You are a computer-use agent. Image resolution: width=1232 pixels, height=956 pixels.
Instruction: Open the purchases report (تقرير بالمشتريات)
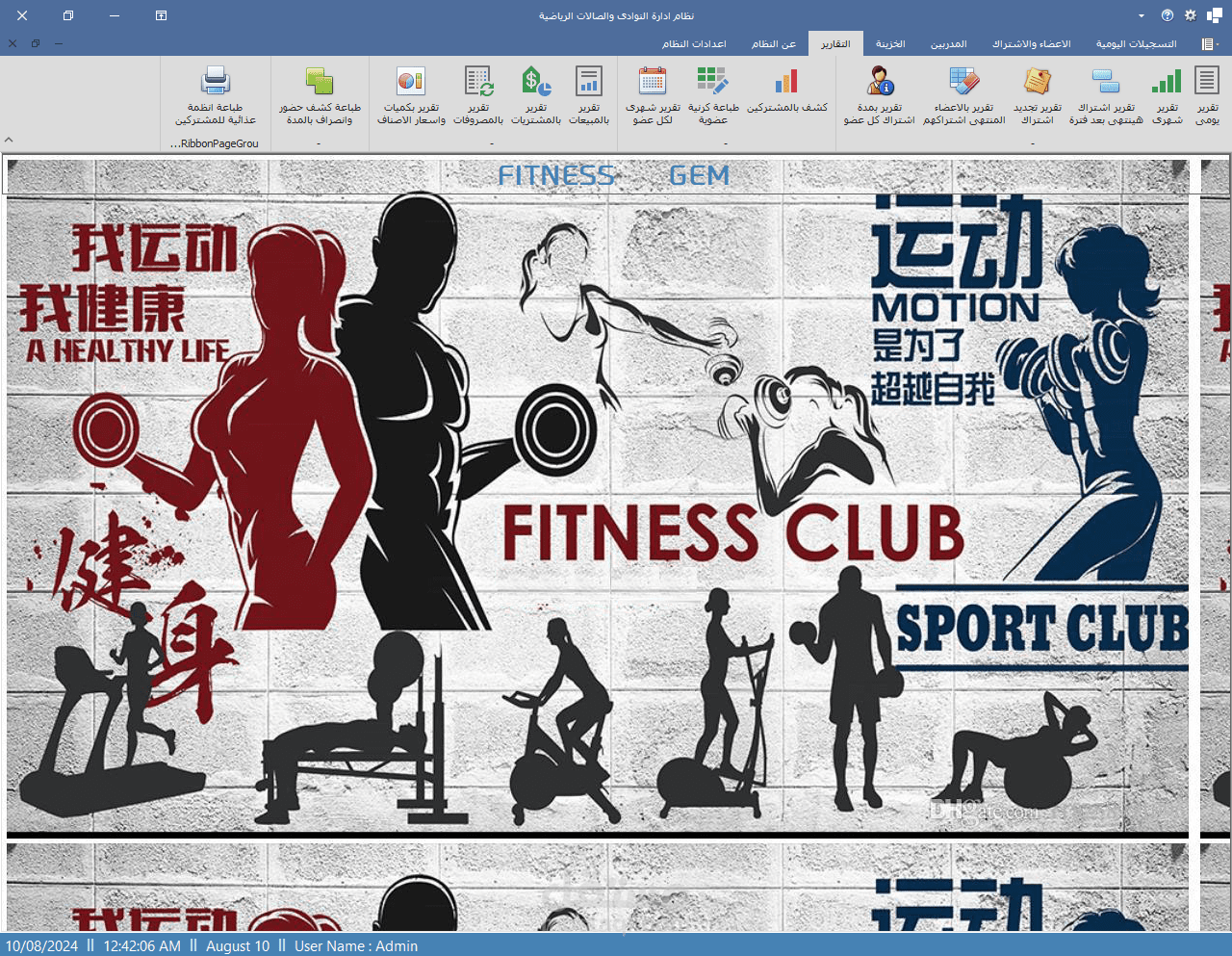point(536,94)
